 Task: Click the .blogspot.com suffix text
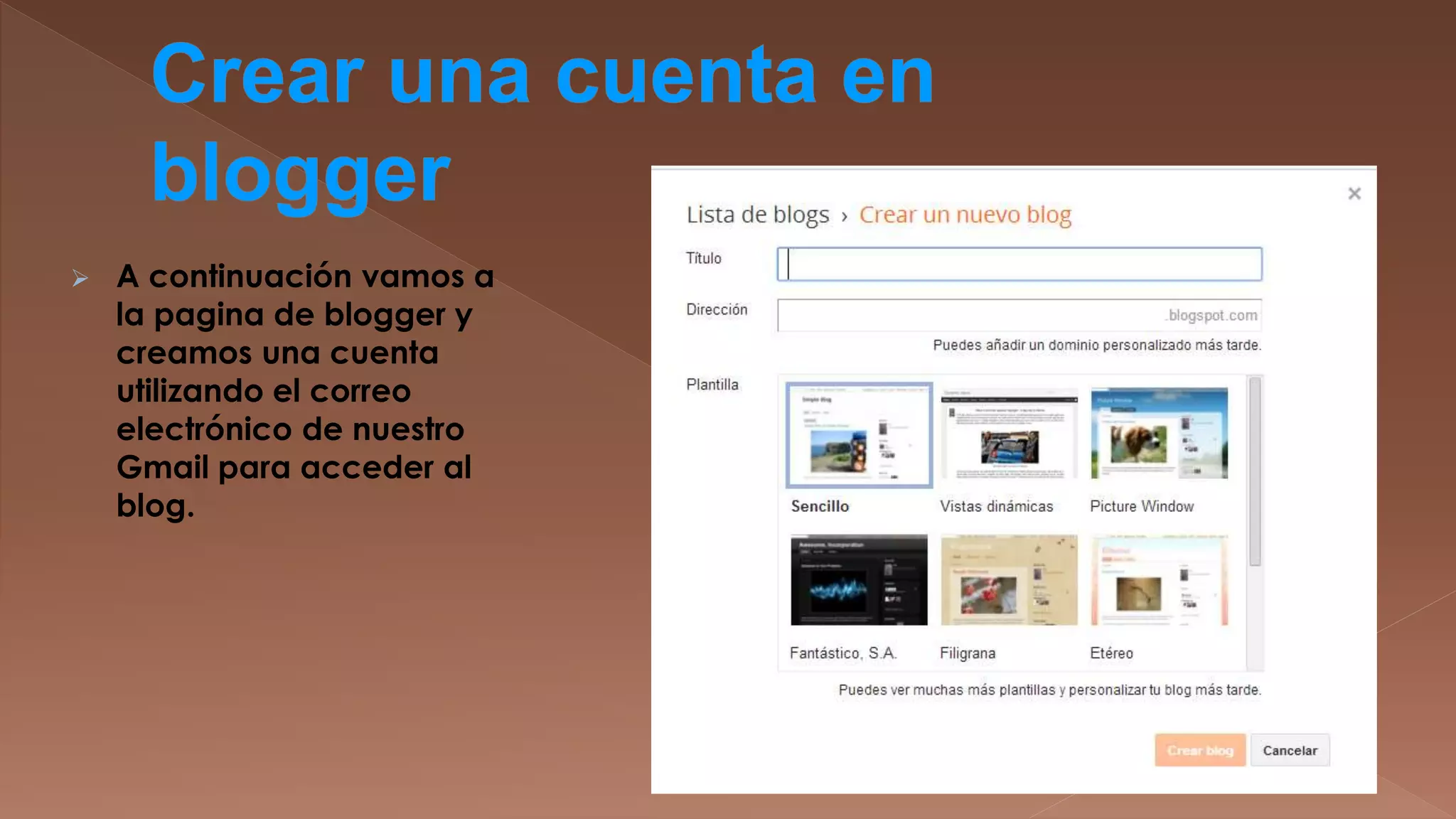point(1211,315)
